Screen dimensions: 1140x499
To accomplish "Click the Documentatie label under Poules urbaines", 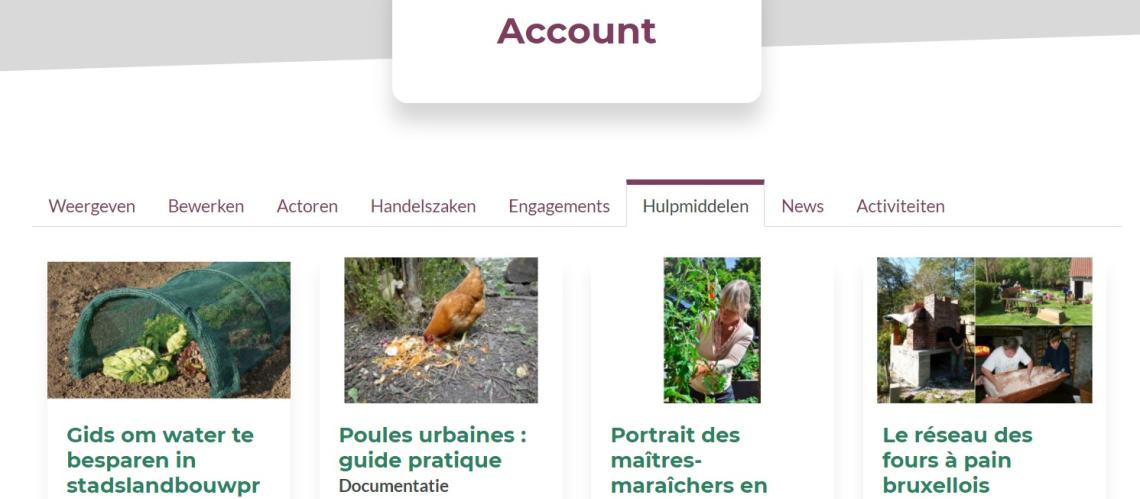I will click(393, 485).
